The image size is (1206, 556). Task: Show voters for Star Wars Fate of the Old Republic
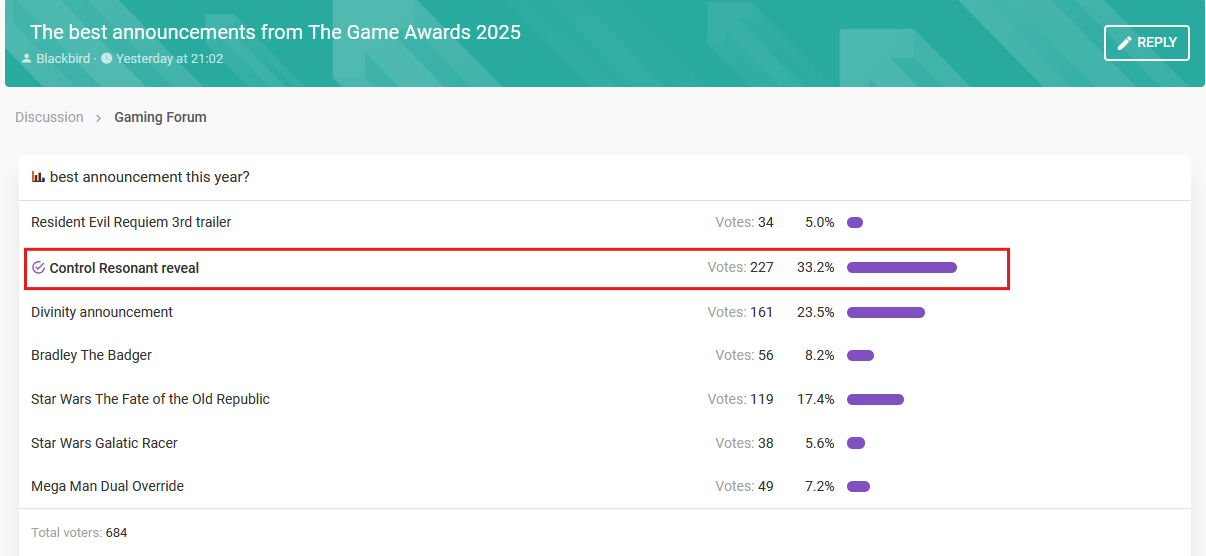tap(740, 399)
